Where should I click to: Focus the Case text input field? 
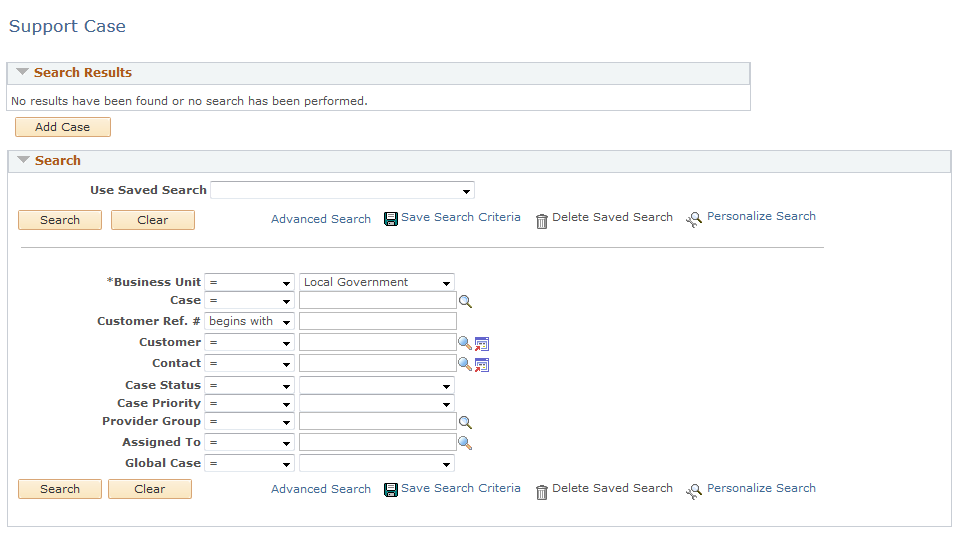(378, 300)
